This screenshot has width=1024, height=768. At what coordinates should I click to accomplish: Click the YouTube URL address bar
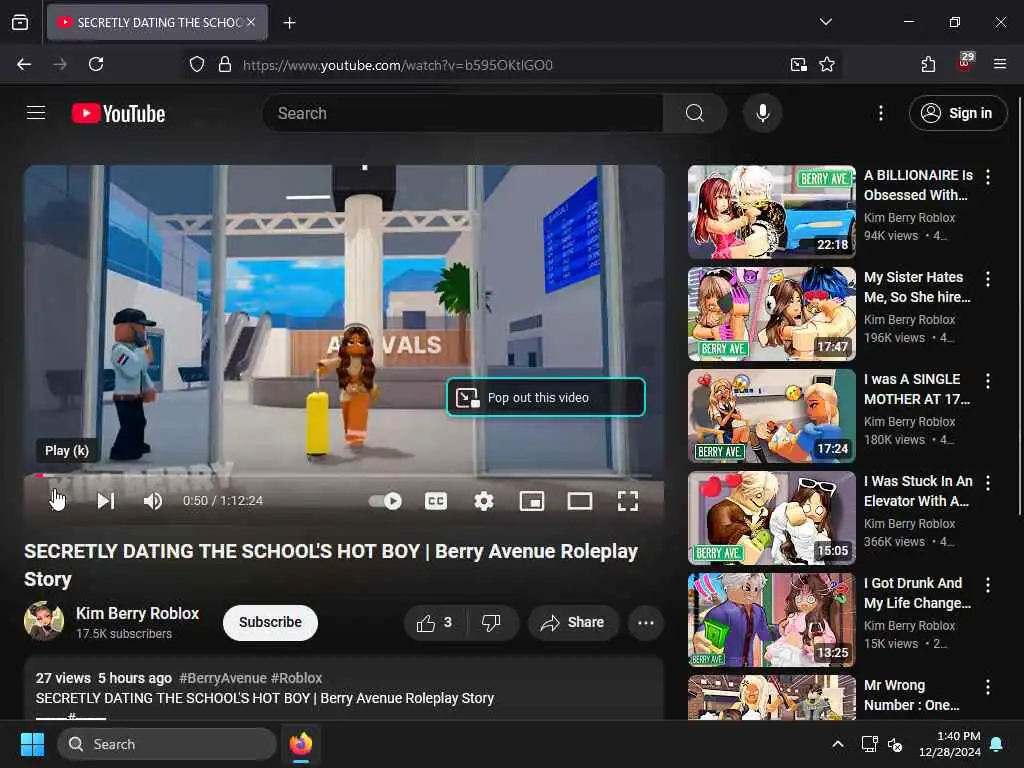tap(397, 65)
